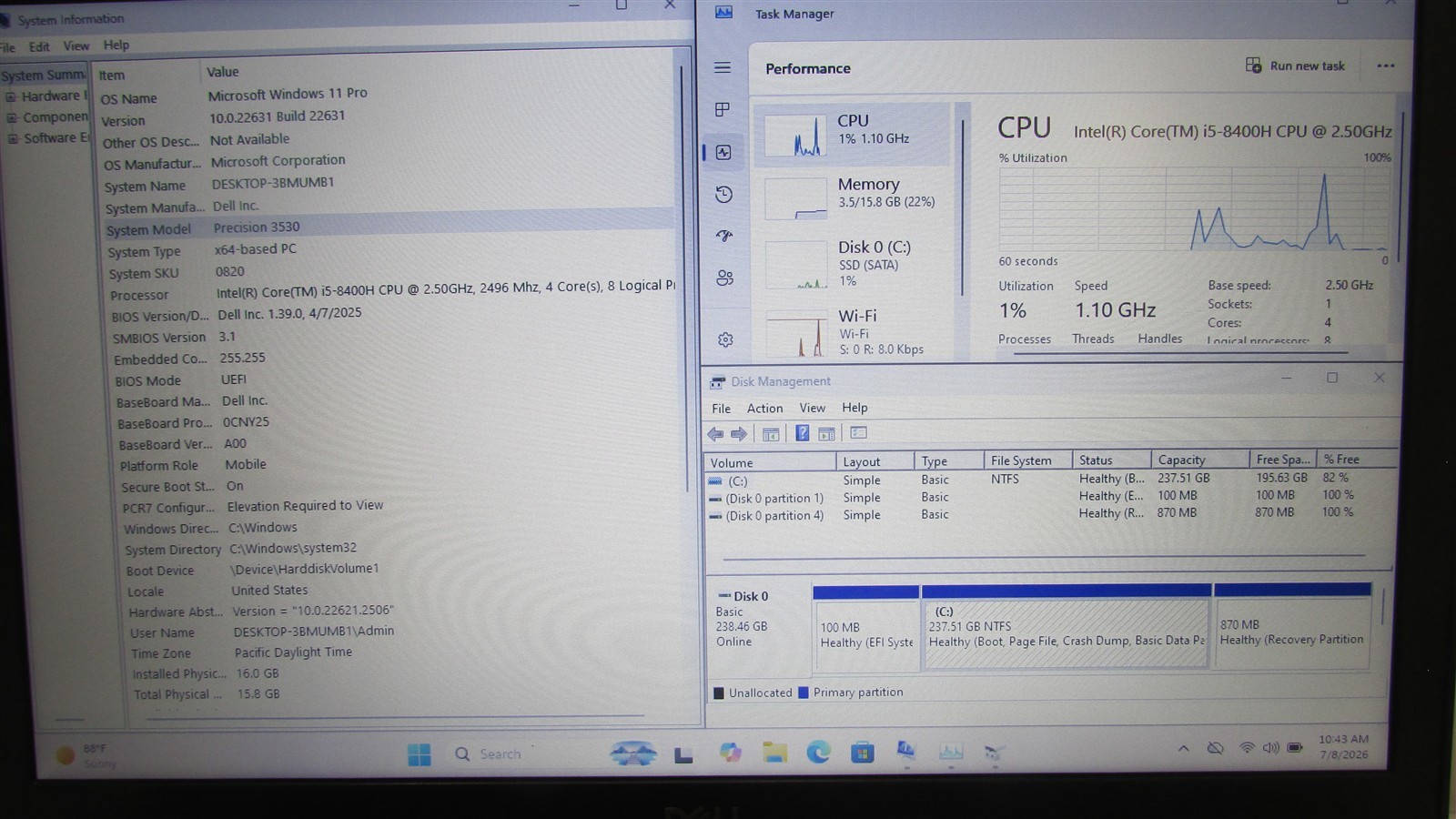The image size is (1456, 819).
Task: Open Microsoft Store from taskbar
Action: 862,752
